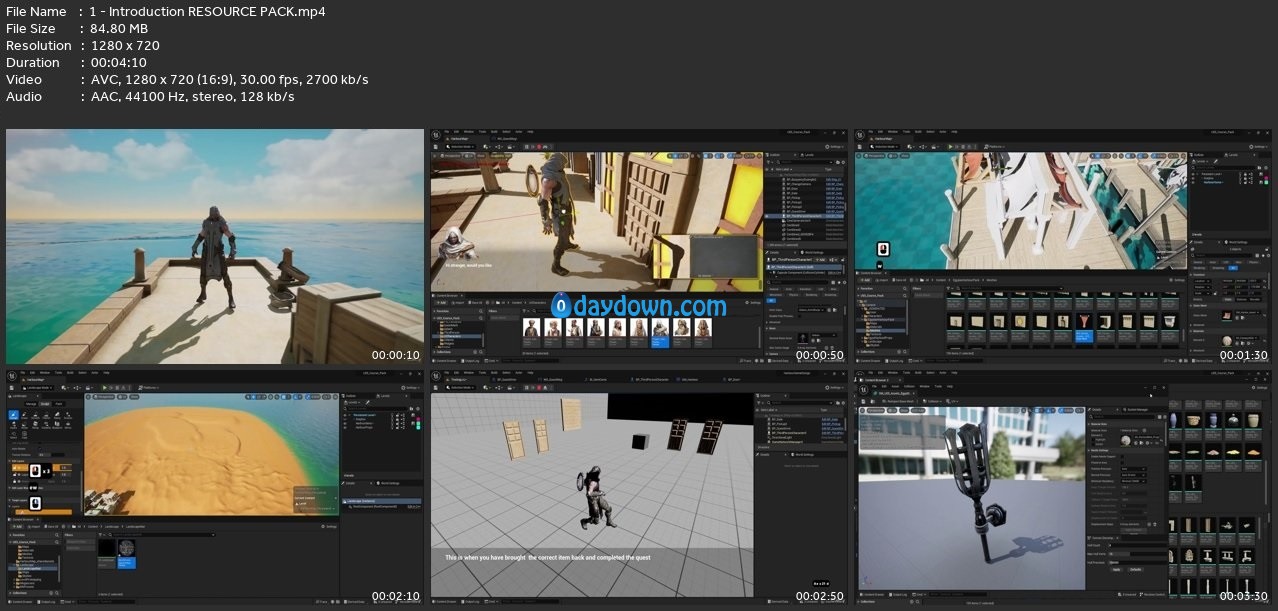Select the highlighted Outliner row in 00:00:50 frame
Viewport: 1278px width, 611px height.
[806, 216]
